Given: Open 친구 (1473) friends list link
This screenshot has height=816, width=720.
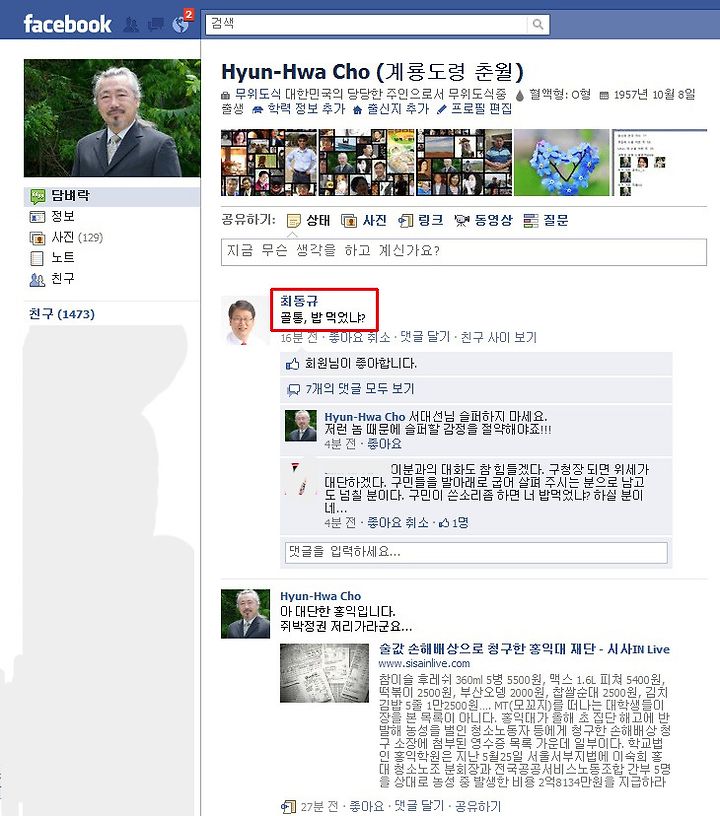Looking at the screenshot, I should (x=62, y=314).
